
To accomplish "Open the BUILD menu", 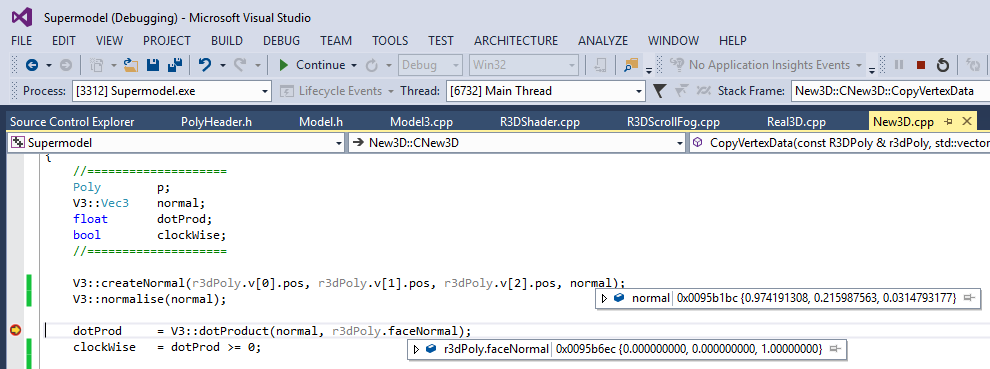I will 227,40.
